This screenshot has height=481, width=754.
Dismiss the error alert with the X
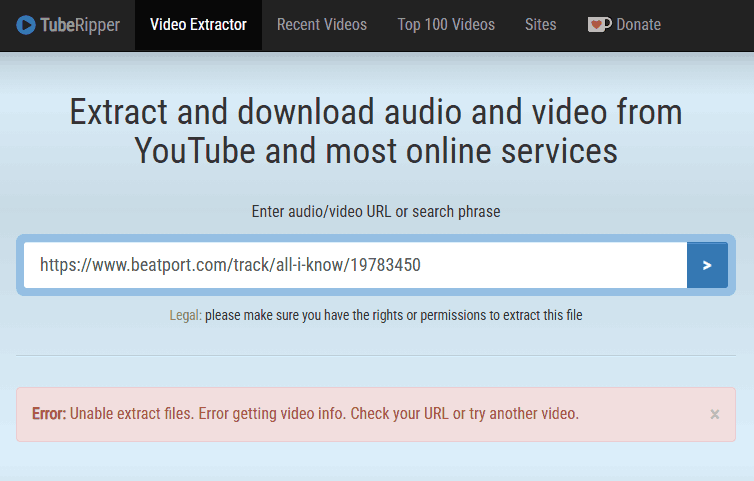[x=715, y=414]
